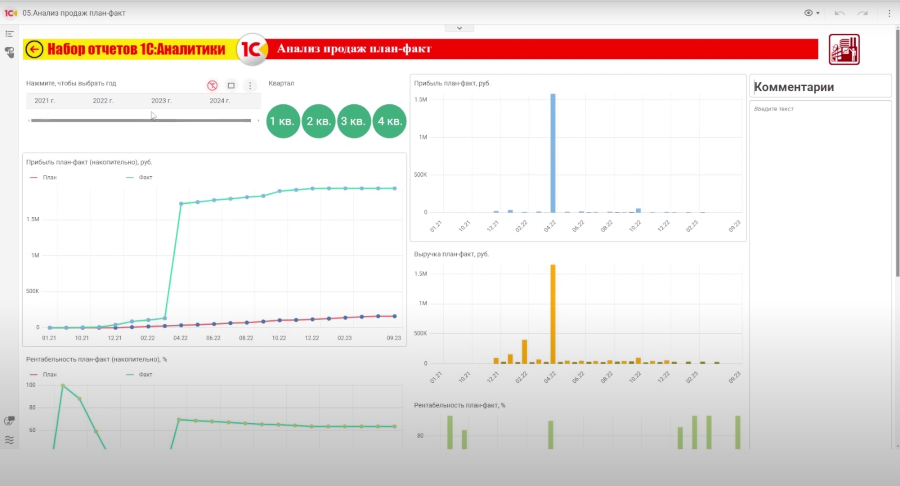Undo the last action
900x486 pixels.
[x=840, y=13]
